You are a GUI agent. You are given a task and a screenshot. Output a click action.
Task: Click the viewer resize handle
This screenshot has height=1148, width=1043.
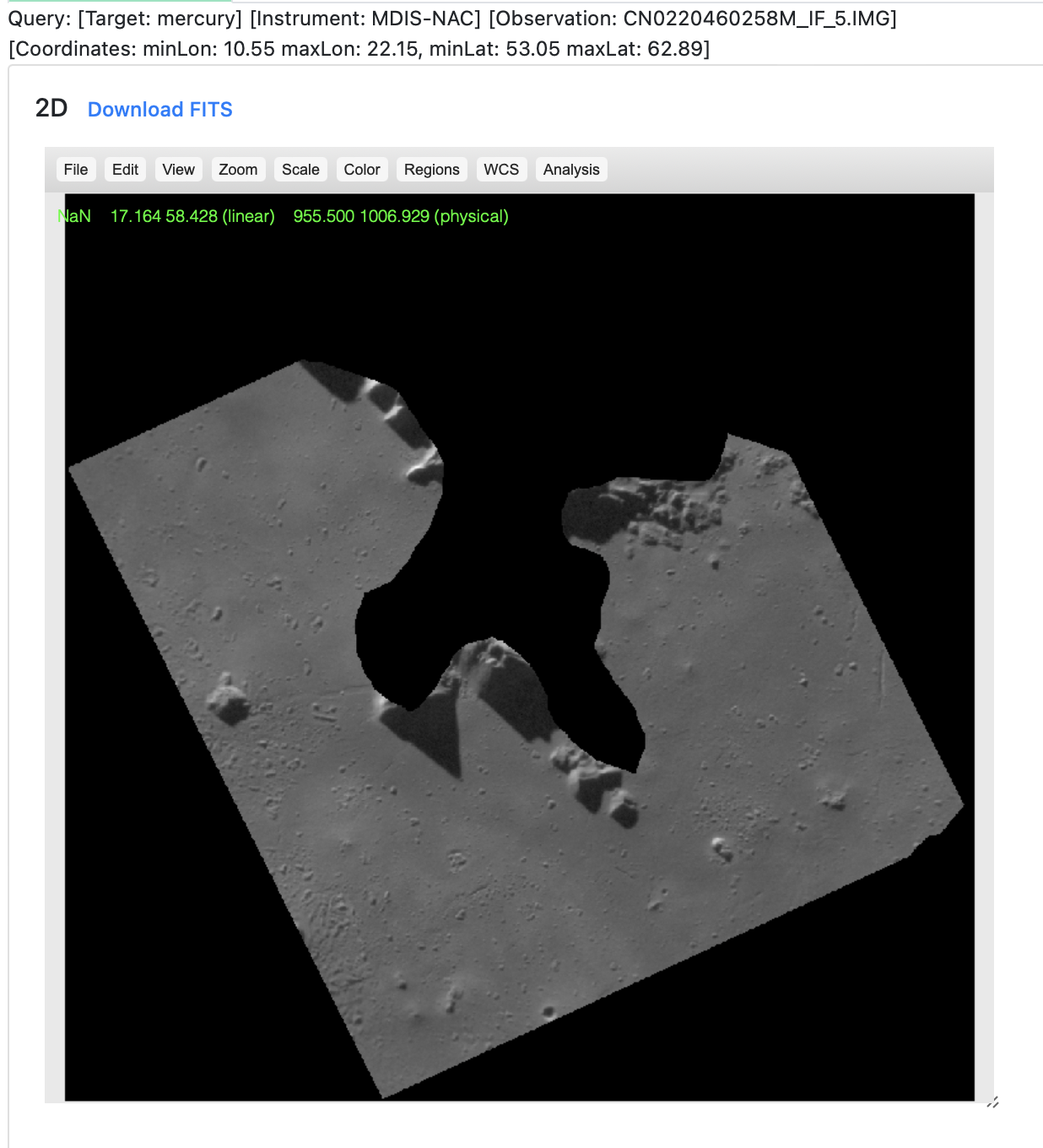tap(992, 1102)
